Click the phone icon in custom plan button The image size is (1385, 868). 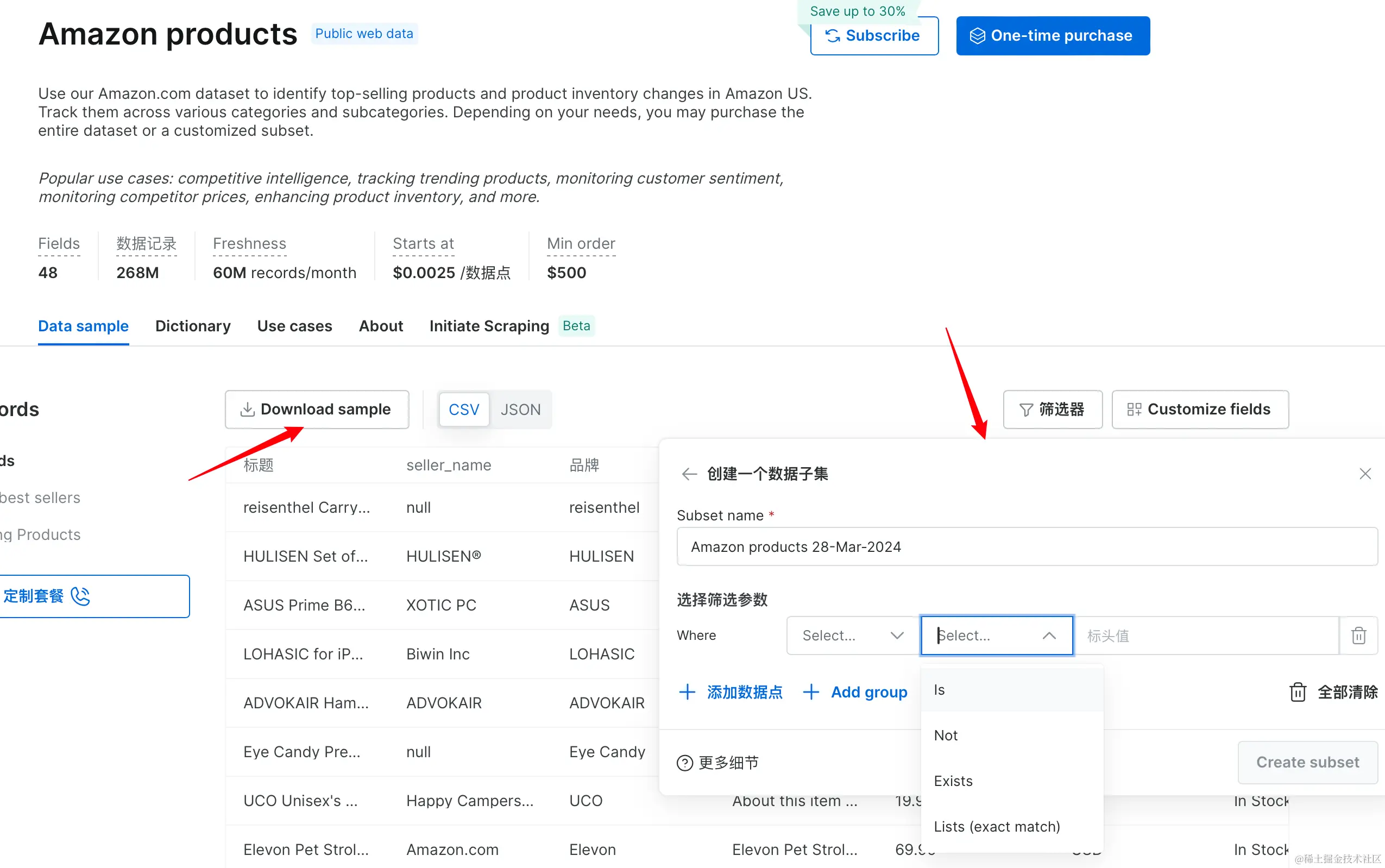tap(80, 596)
